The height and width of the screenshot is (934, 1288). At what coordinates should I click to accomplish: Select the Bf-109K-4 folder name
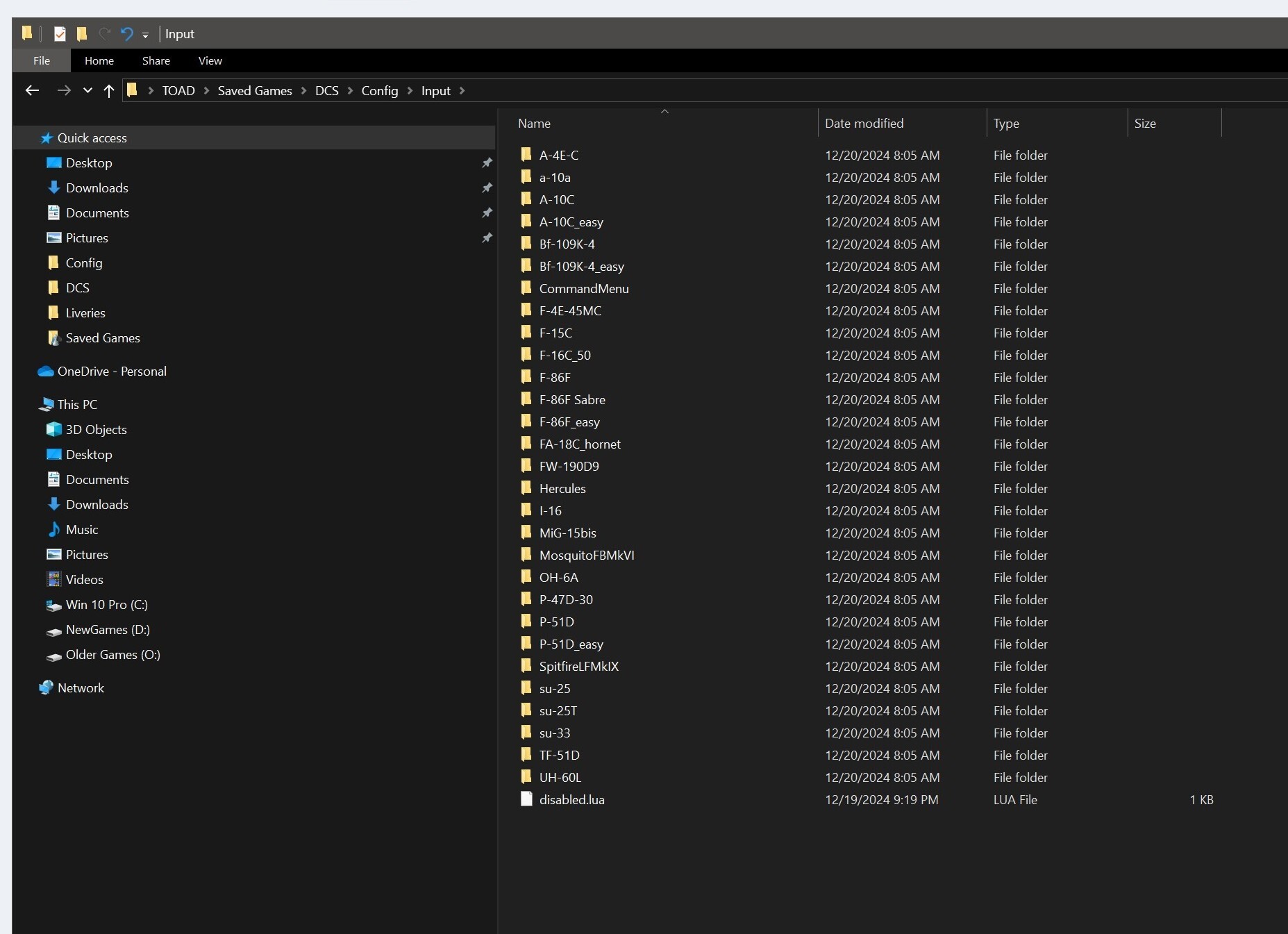(x=567, y=244)
